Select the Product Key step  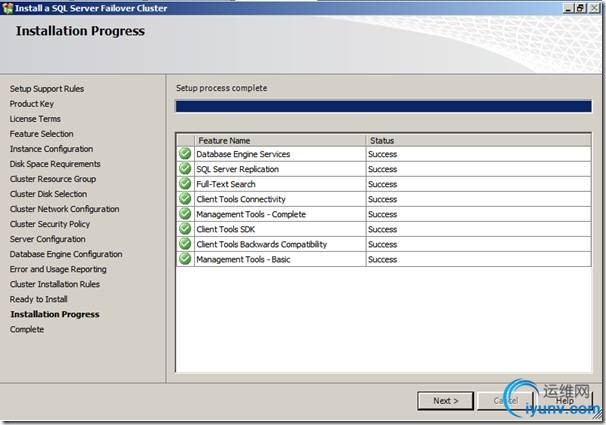pos(32,104)
